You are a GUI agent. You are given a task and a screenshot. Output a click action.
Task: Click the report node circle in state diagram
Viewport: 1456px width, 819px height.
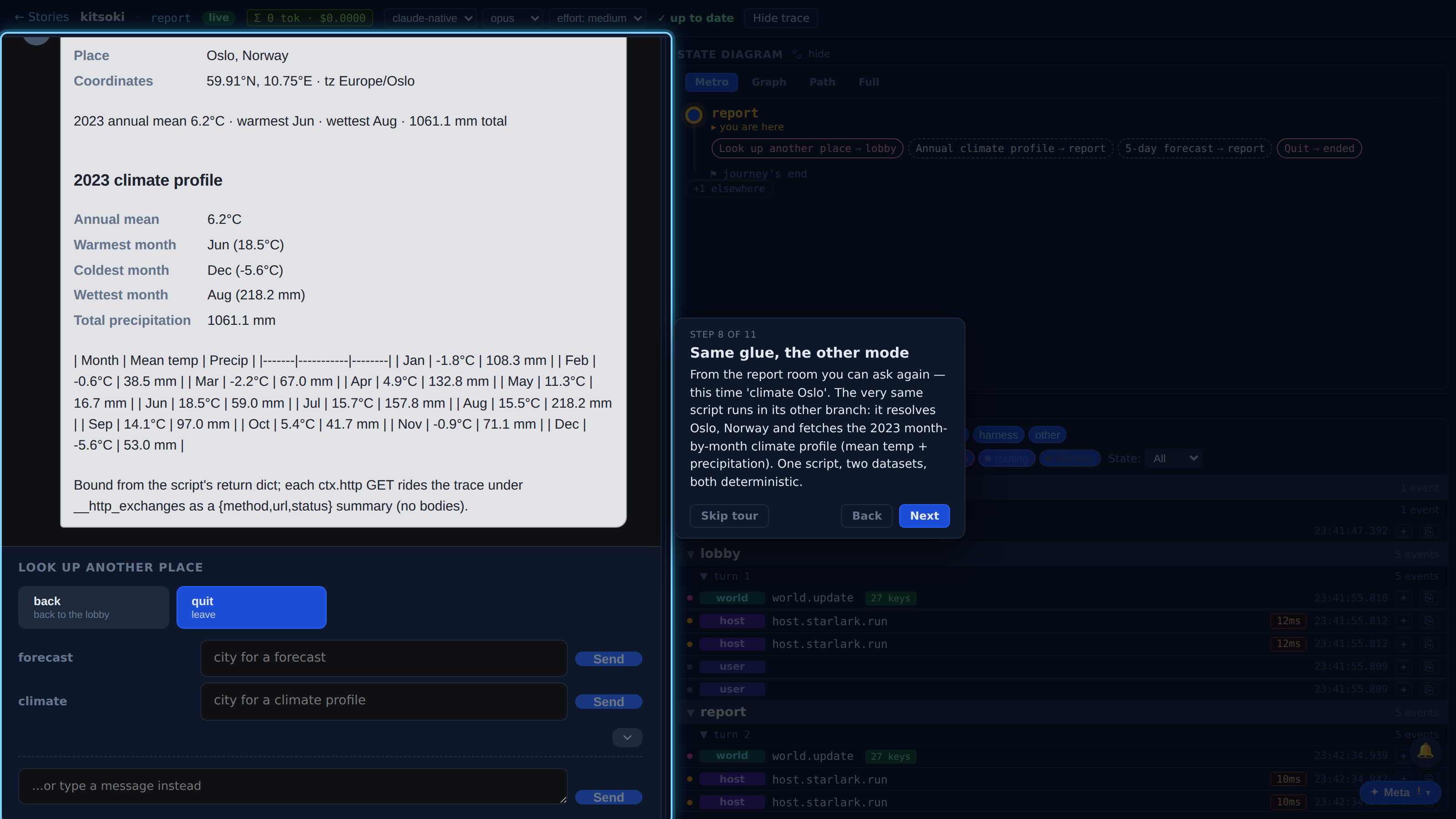point(693,115)
